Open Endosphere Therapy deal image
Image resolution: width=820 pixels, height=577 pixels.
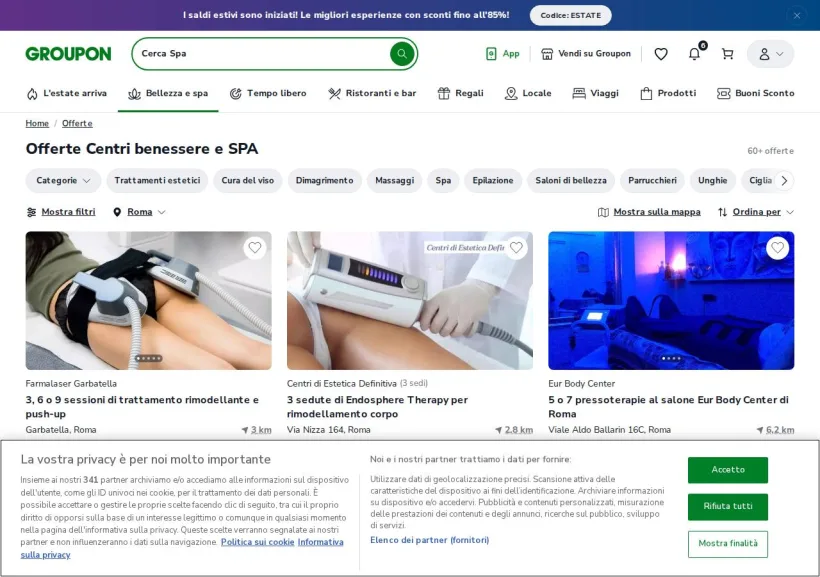coord(409,301)
